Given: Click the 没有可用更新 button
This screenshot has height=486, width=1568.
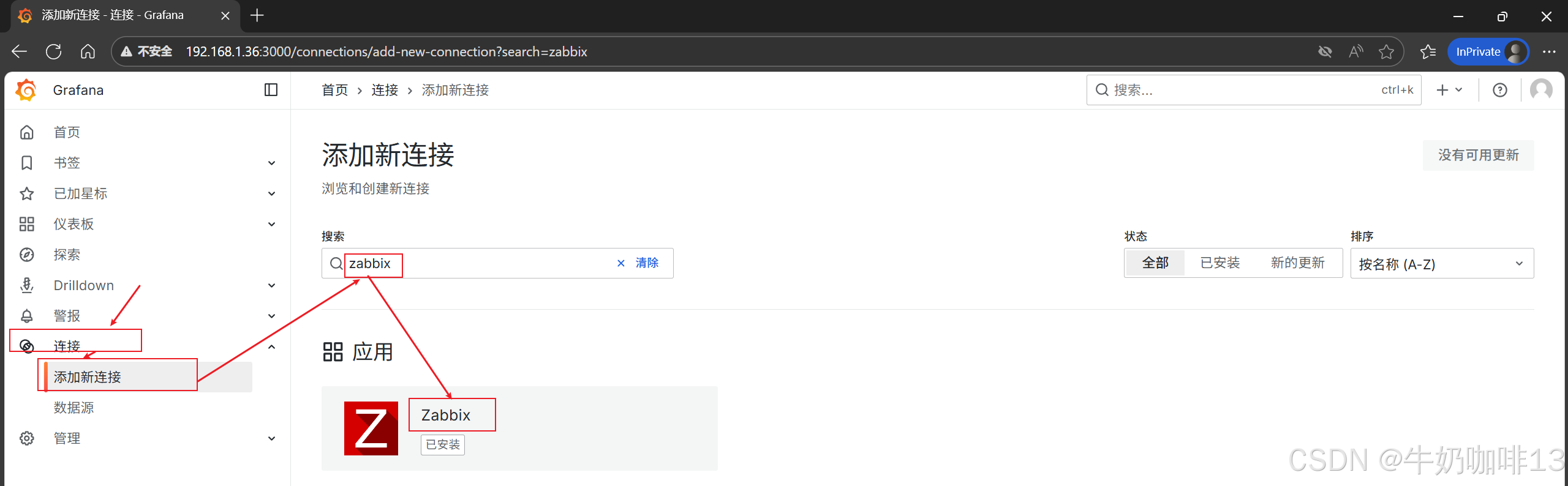Looking at the screenshot, I should pyautogui.click(x=1479, y=155).
